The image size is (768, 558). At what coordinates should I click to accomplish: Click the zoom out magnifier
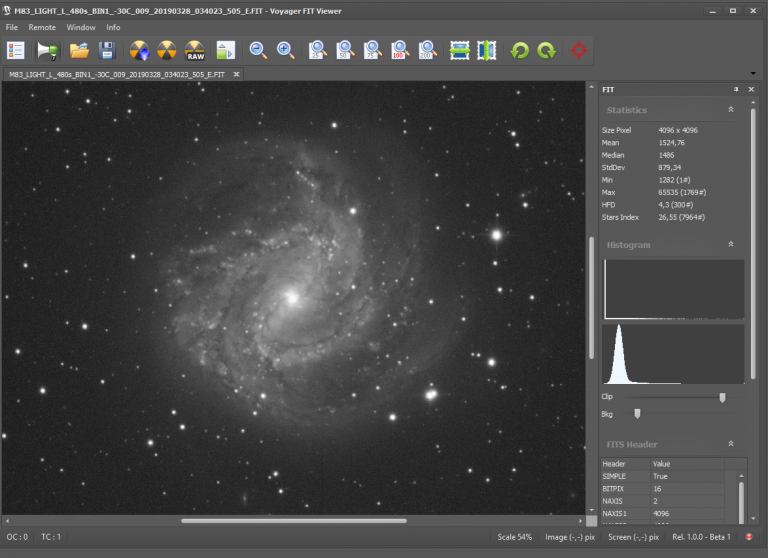coord(258,49)
